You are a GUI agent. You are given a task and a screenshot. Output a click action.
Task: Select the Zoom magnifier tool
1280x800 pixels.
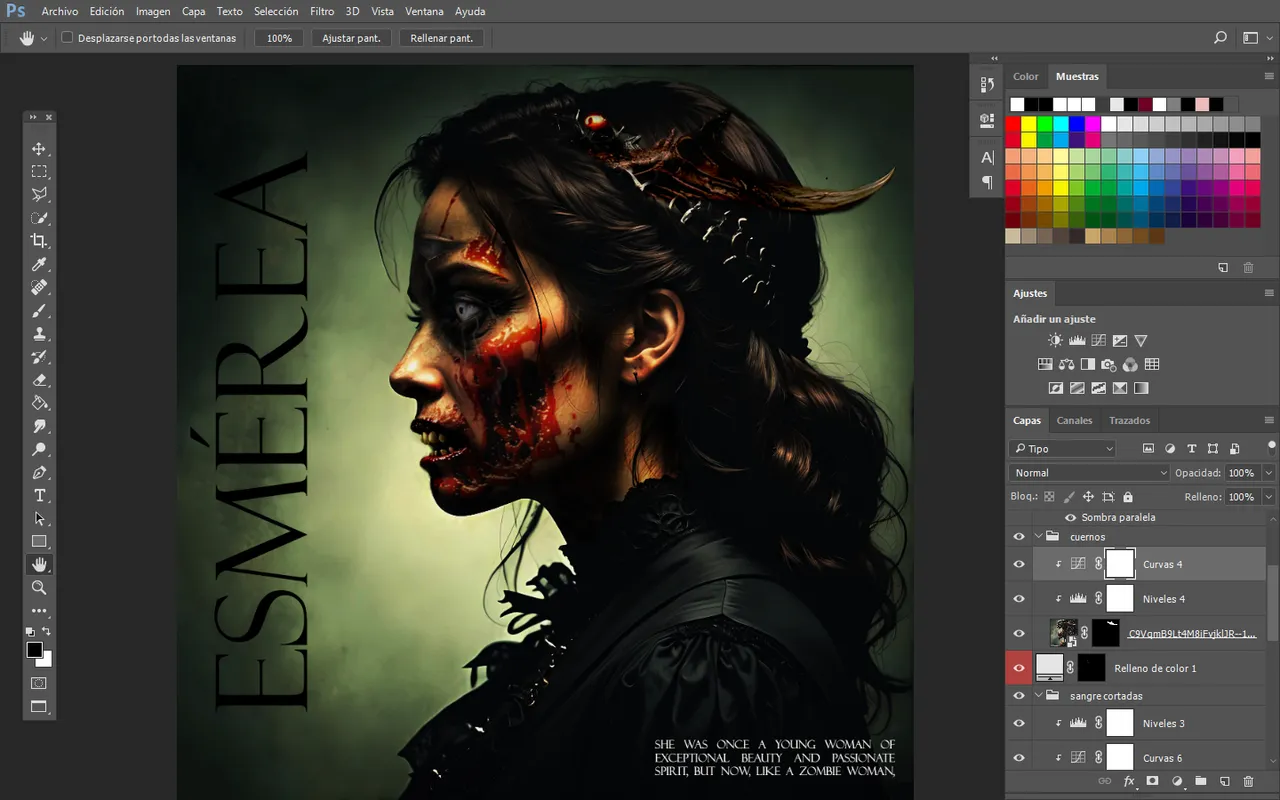point(40,588)
